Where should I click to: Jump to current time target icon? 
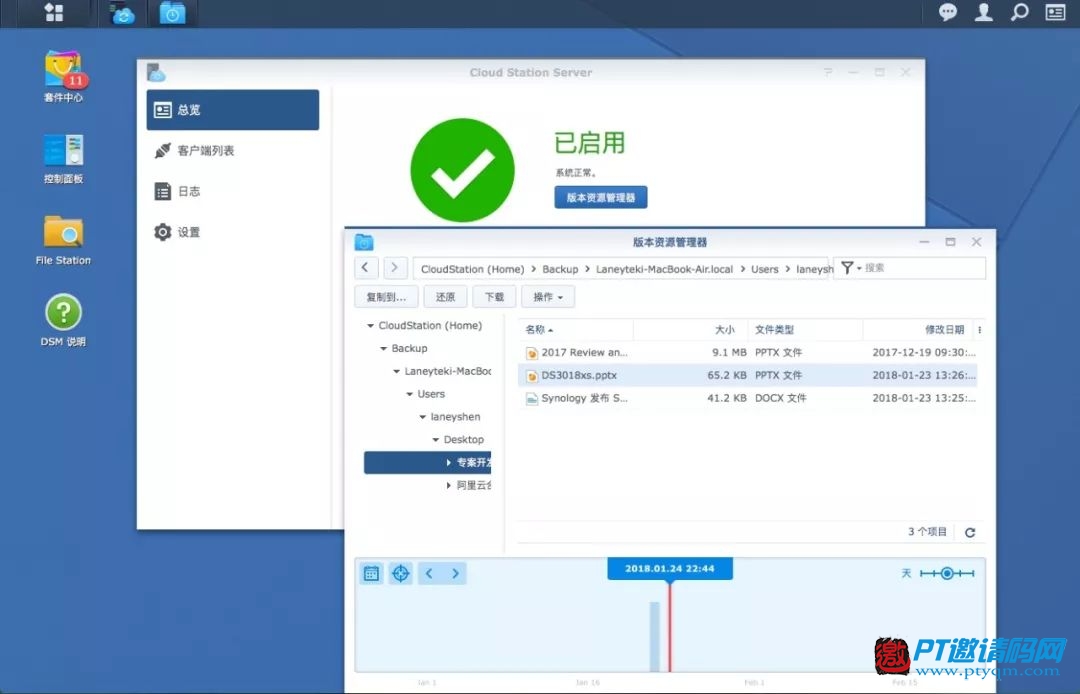click(x=400, y=573)
